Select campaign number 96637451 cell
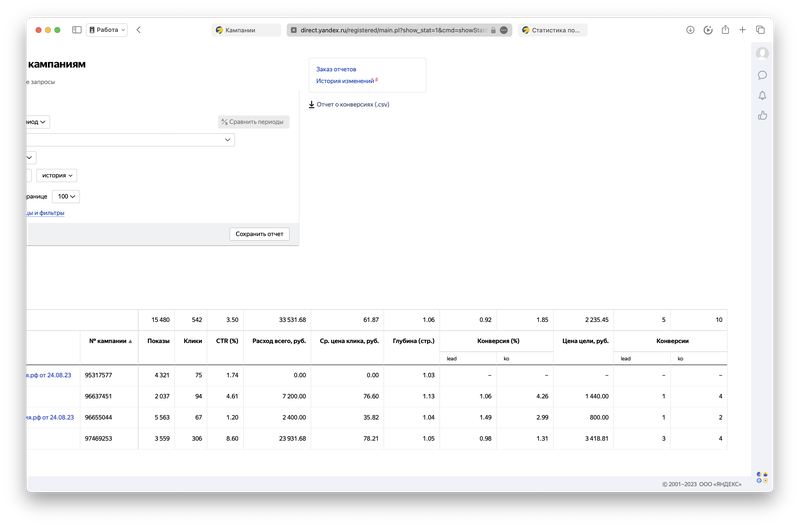This screenshot has width=800, height=527. click(98, 396)
